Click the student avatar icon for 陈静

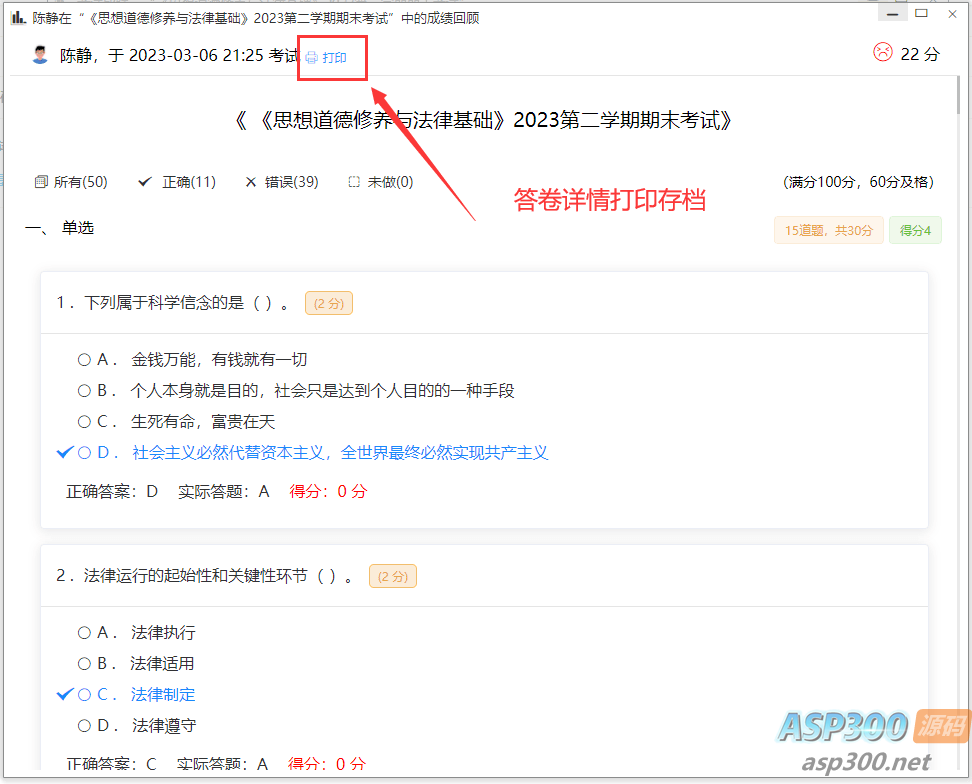tap(40, 55)
